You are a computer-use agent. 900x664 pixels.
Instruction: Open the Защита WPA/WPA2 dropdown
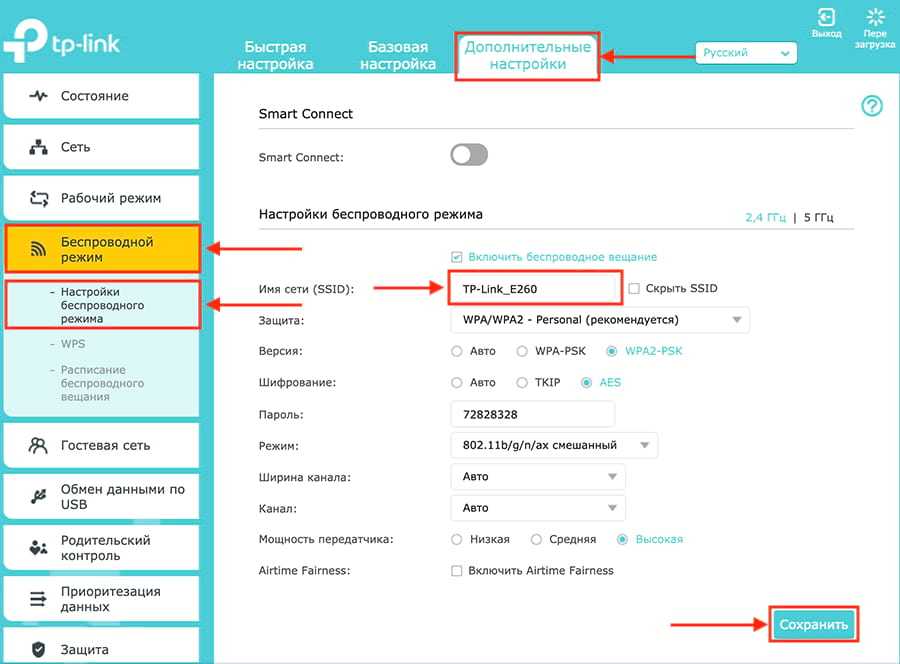[x=599, y=320]
